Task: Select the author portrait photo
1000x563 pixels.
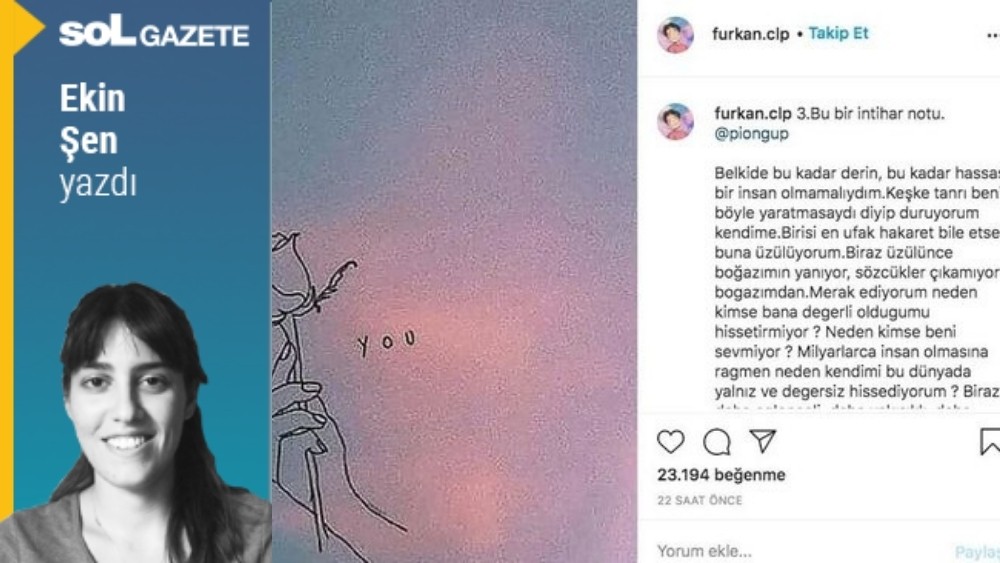Action: pyautogui.click(x=135, y=423)
